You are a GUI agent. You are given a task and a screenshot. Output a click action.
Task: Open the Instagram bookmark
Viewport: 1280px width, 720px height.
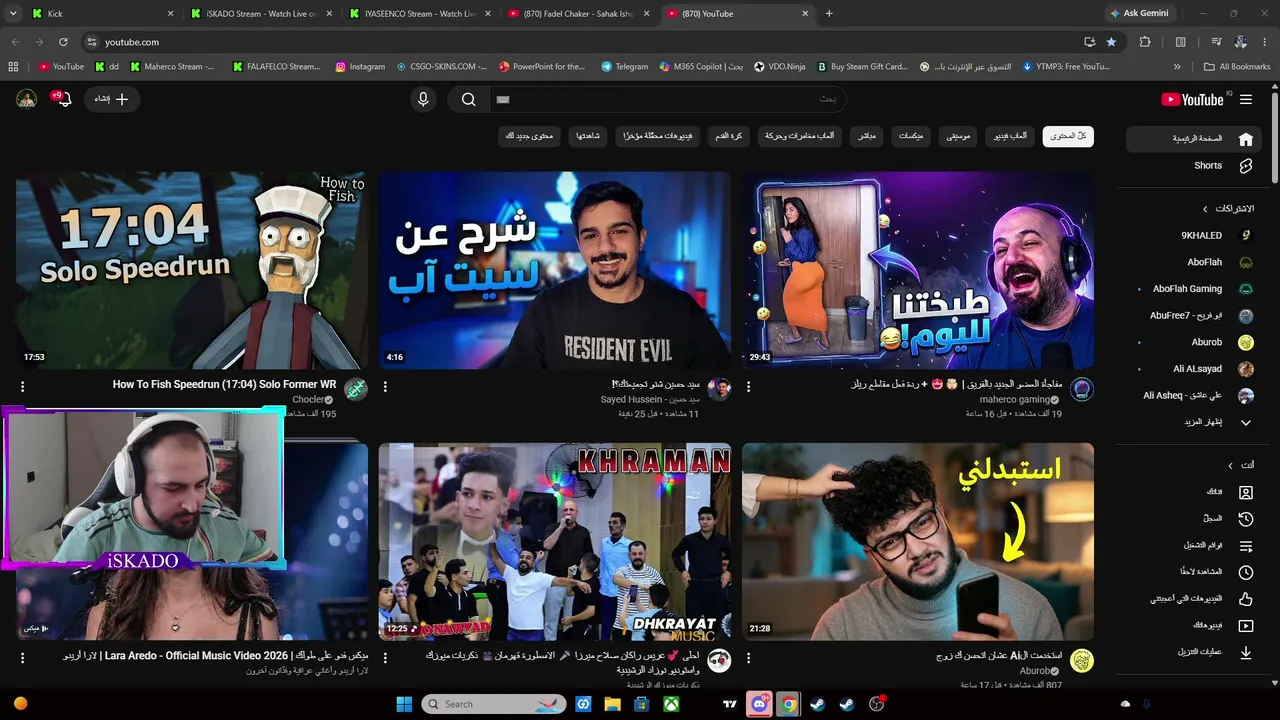360,67
